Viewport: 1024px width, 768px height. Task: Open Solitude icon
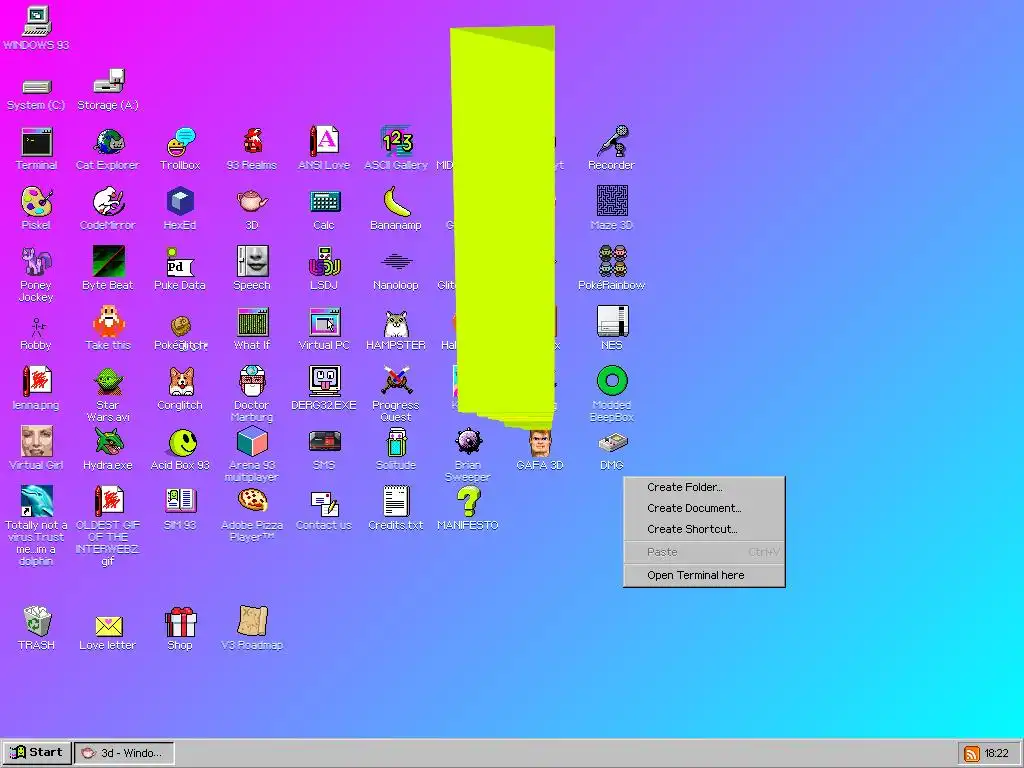click(396, 442)
